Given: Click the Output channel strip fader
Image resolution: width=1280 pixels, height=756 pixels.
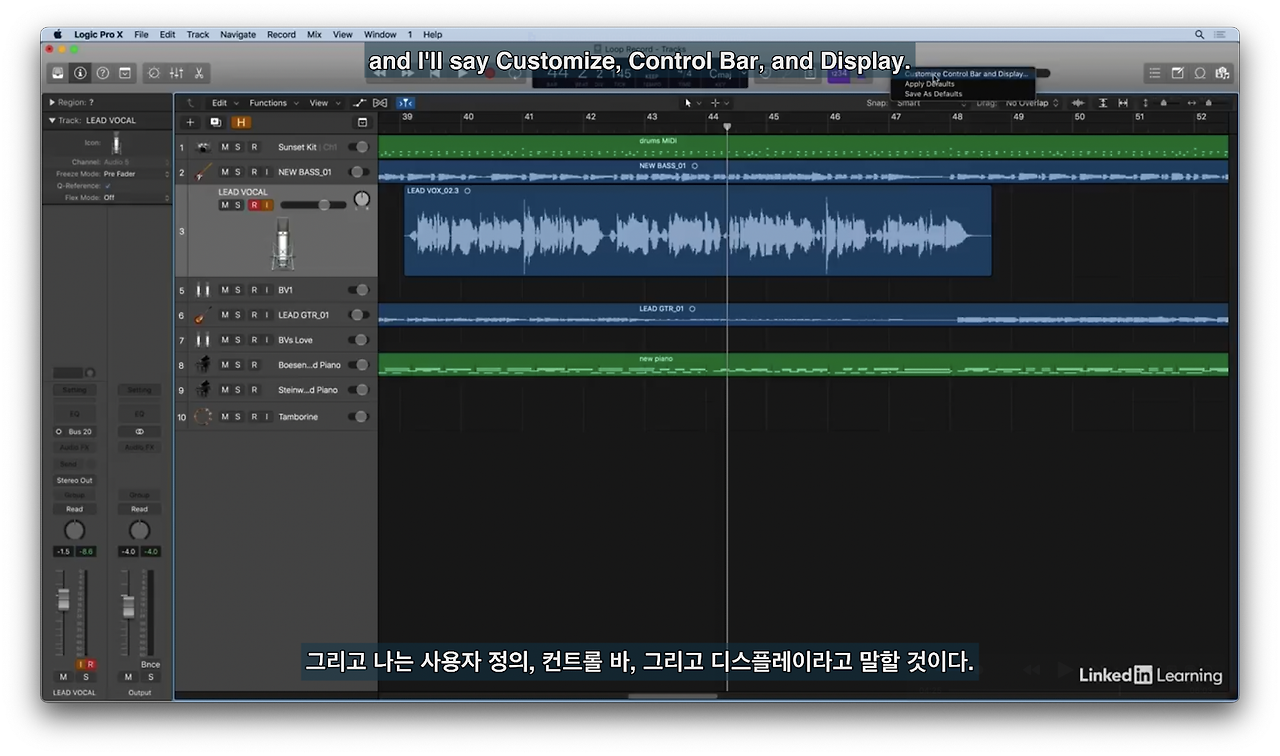Looking at the screenshot, I should pyautogui.click(x=128, y=605).
